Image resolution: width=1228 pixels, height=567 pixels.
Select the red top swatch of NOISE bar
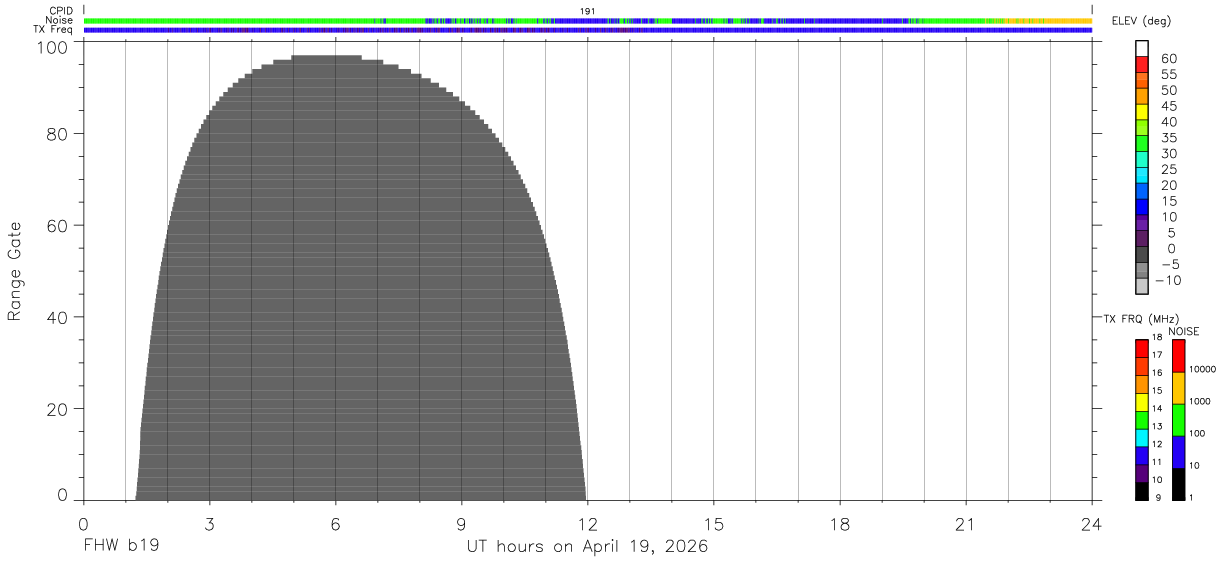(1178, 356)
